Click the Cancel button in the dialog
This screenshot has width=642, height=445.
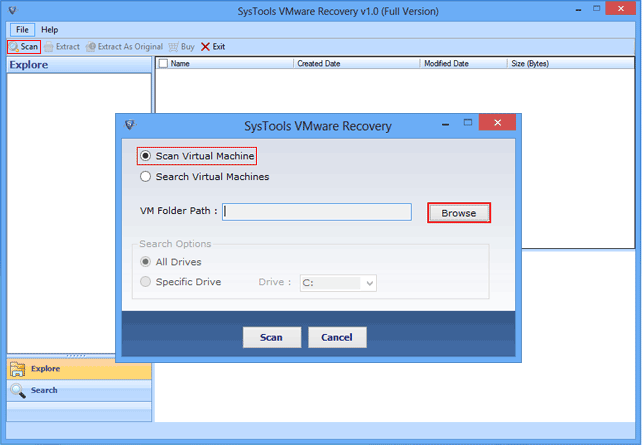337,337
